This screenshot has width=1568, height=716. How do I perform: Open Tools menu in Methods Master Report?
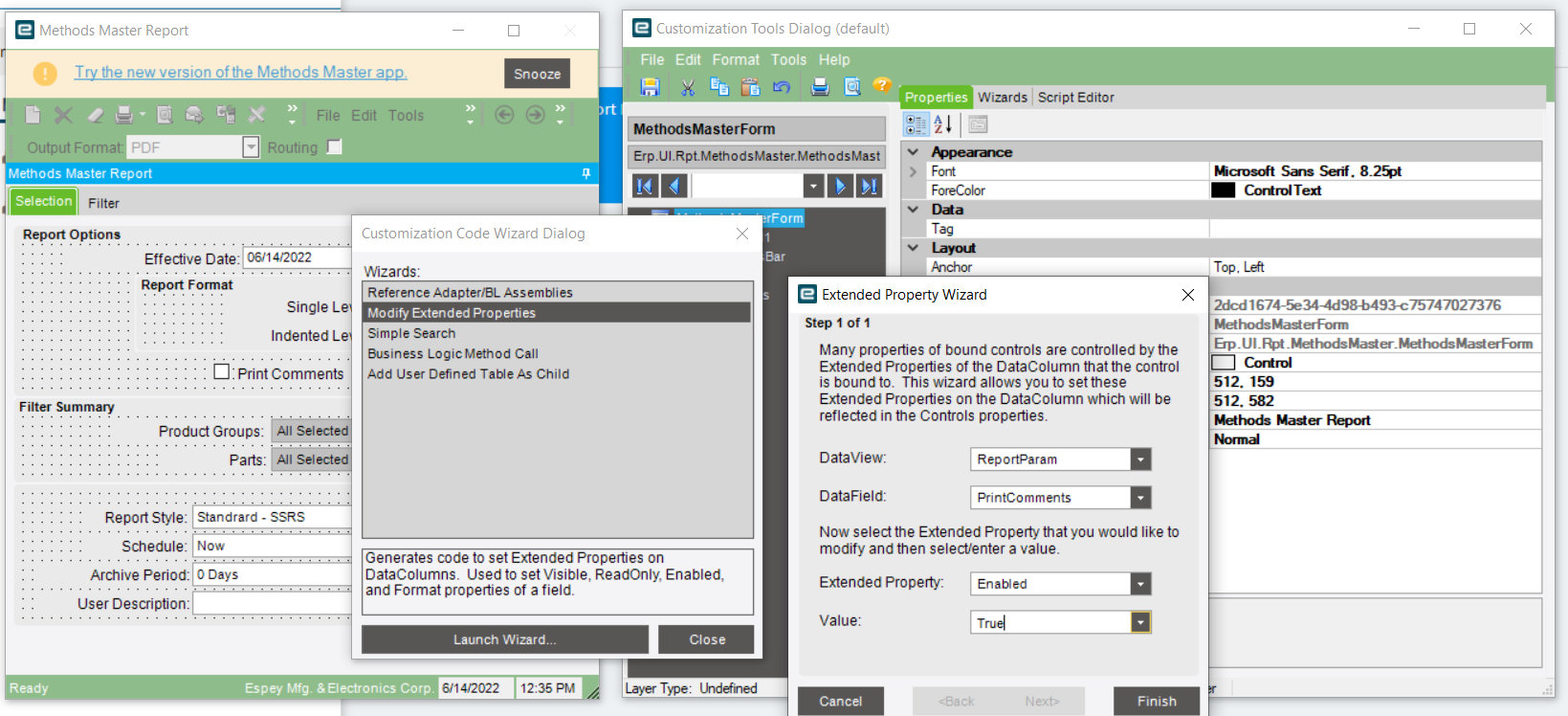point(406,115)
